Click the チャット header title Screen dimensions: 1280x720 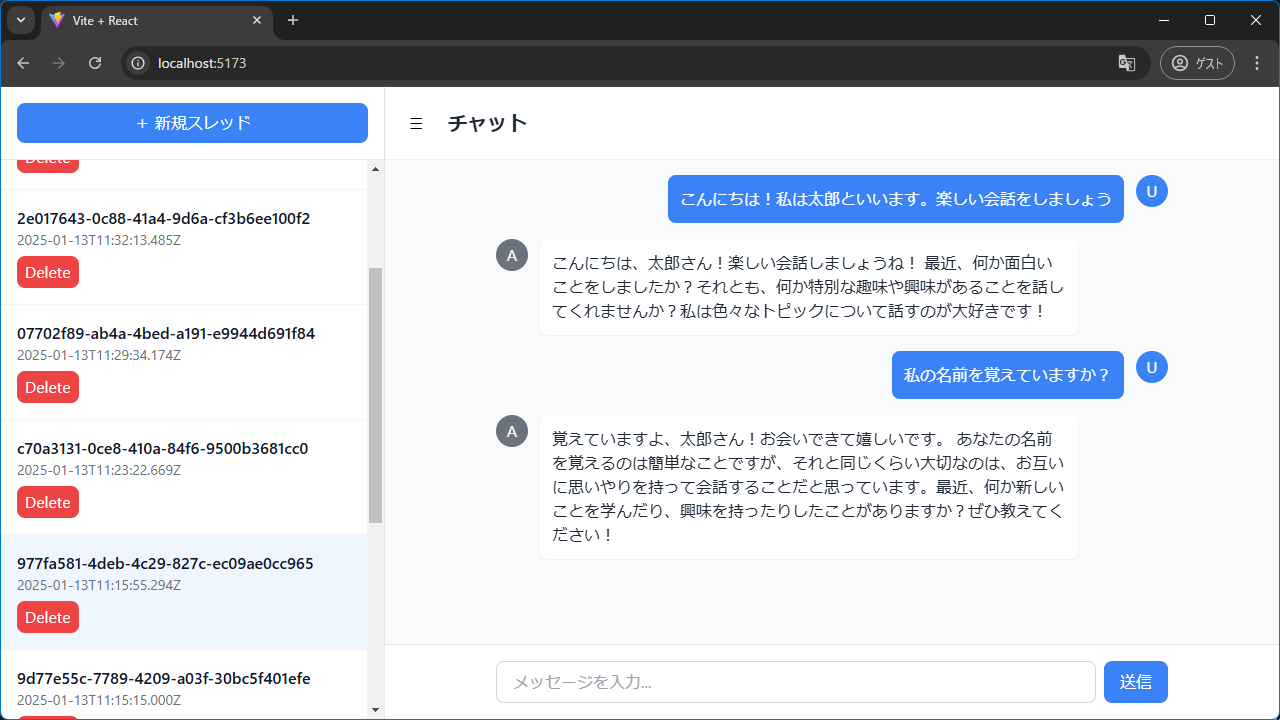tap(487, 123)
